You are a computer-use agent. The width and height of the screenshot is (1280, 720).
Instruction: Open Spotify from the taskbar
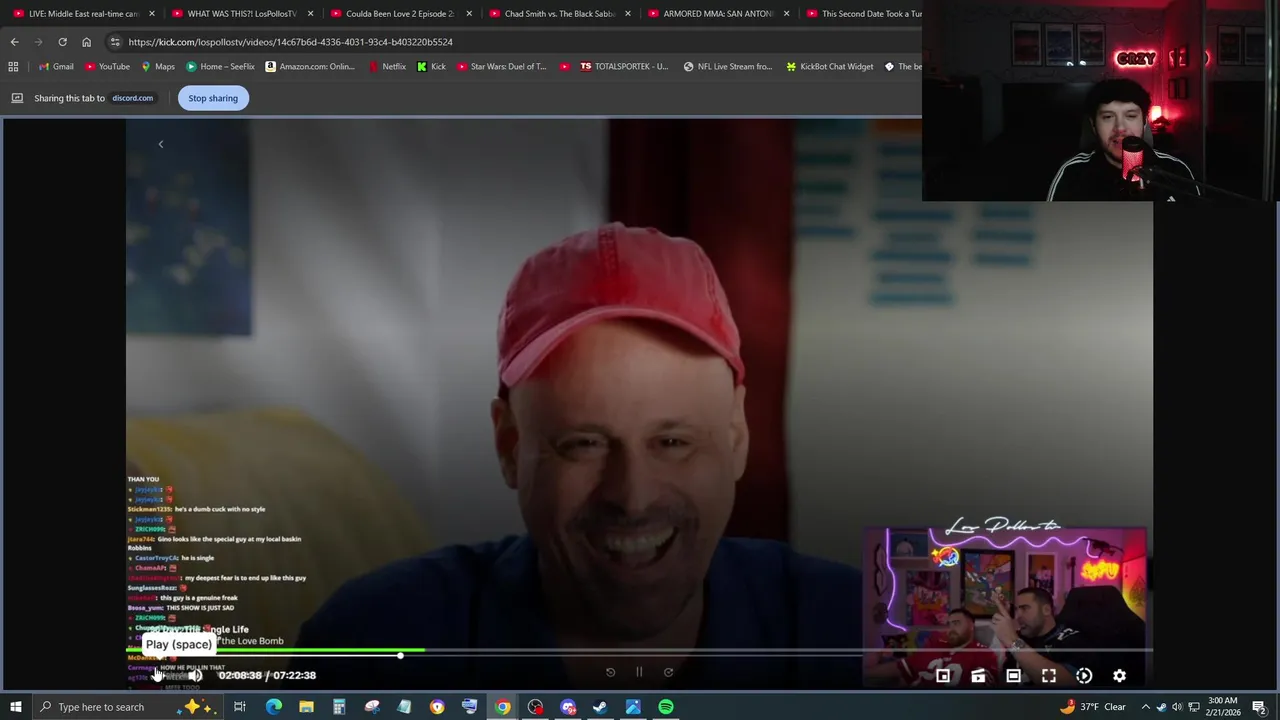pyautogui.click(x=666, y=707)
